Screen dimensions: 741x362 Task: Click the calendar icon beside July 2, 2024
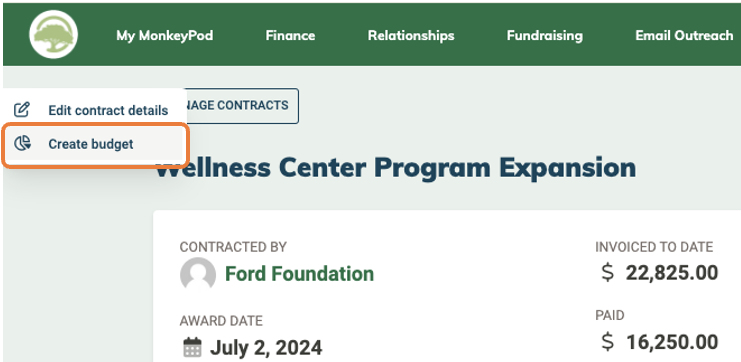tap(192, 347)
